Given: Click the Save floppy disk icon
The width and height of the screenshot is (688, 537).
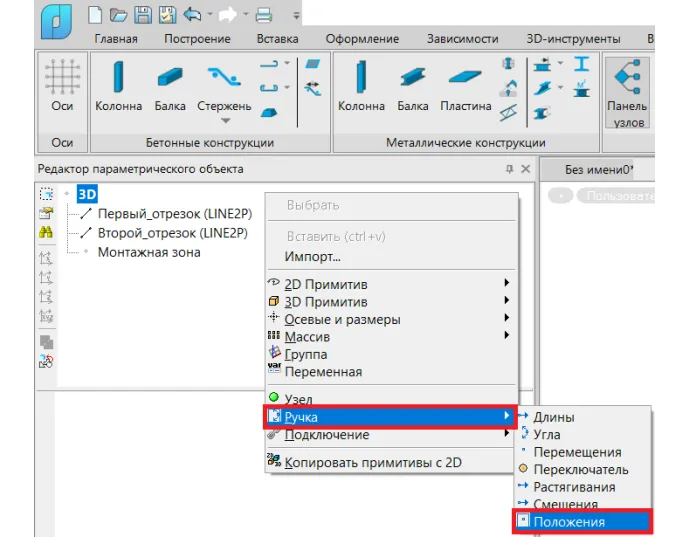Looking at the screenshot, I should coord(143,15).
